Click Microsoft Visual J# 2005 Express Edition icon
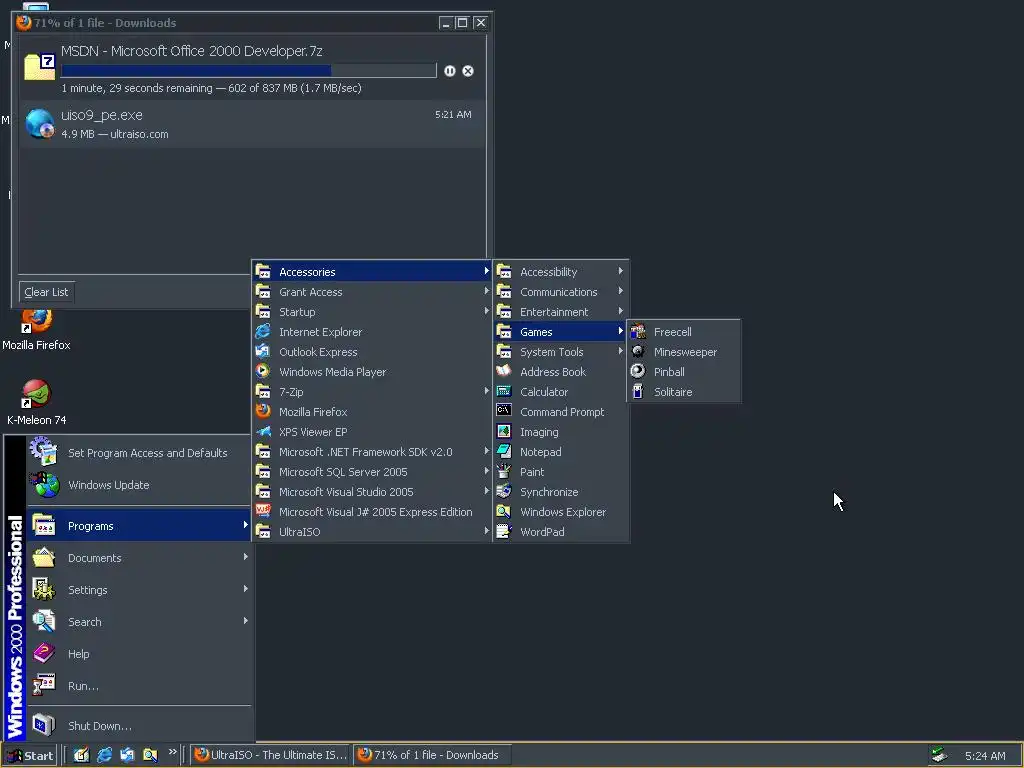 click(x=263, y=511)
